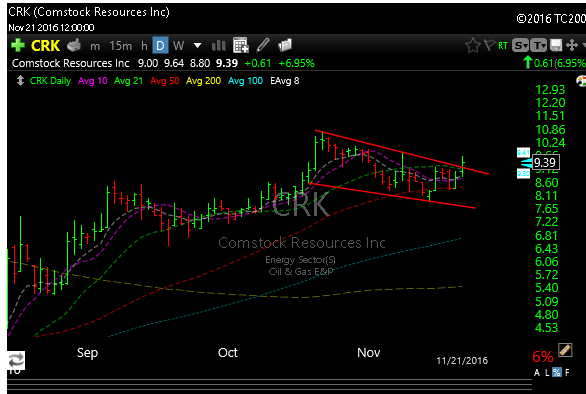
Task: Open the calendar add-indicator icon
Action: click(241, 45)
